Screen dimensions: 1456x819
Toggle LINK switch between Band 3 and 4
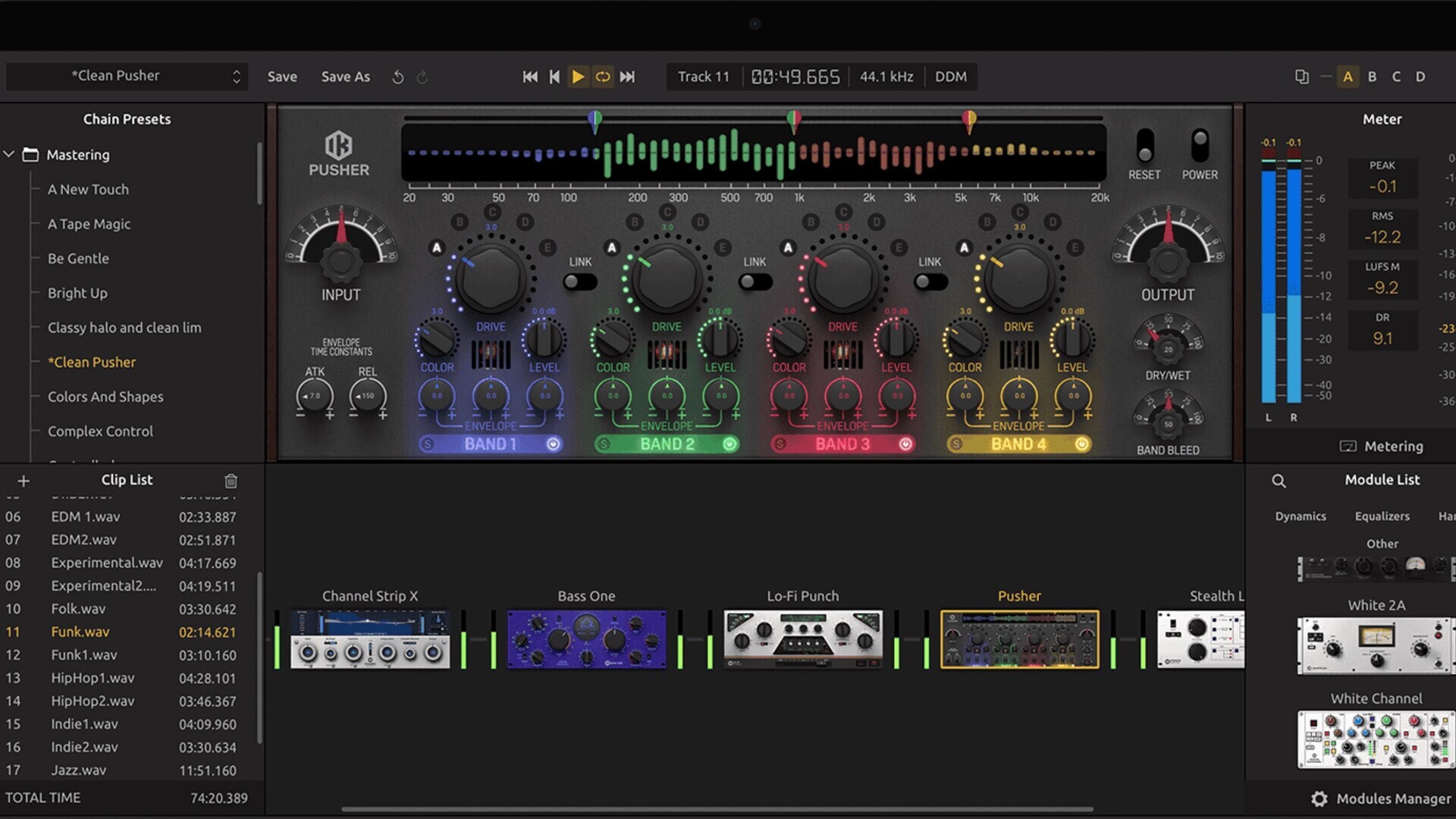pos(930,282)
